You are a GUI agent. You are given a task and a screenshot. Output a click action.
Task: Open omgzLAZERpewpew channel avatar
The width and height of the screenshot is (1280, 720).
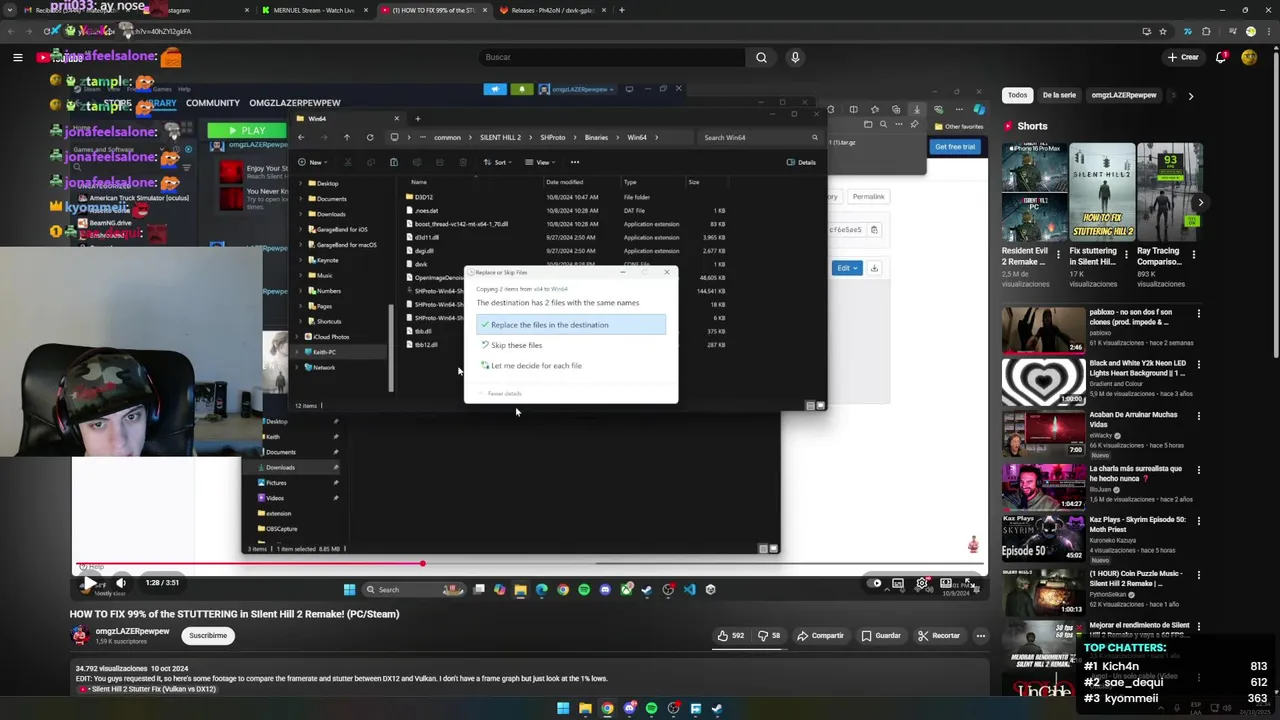(x=79, y=635)
